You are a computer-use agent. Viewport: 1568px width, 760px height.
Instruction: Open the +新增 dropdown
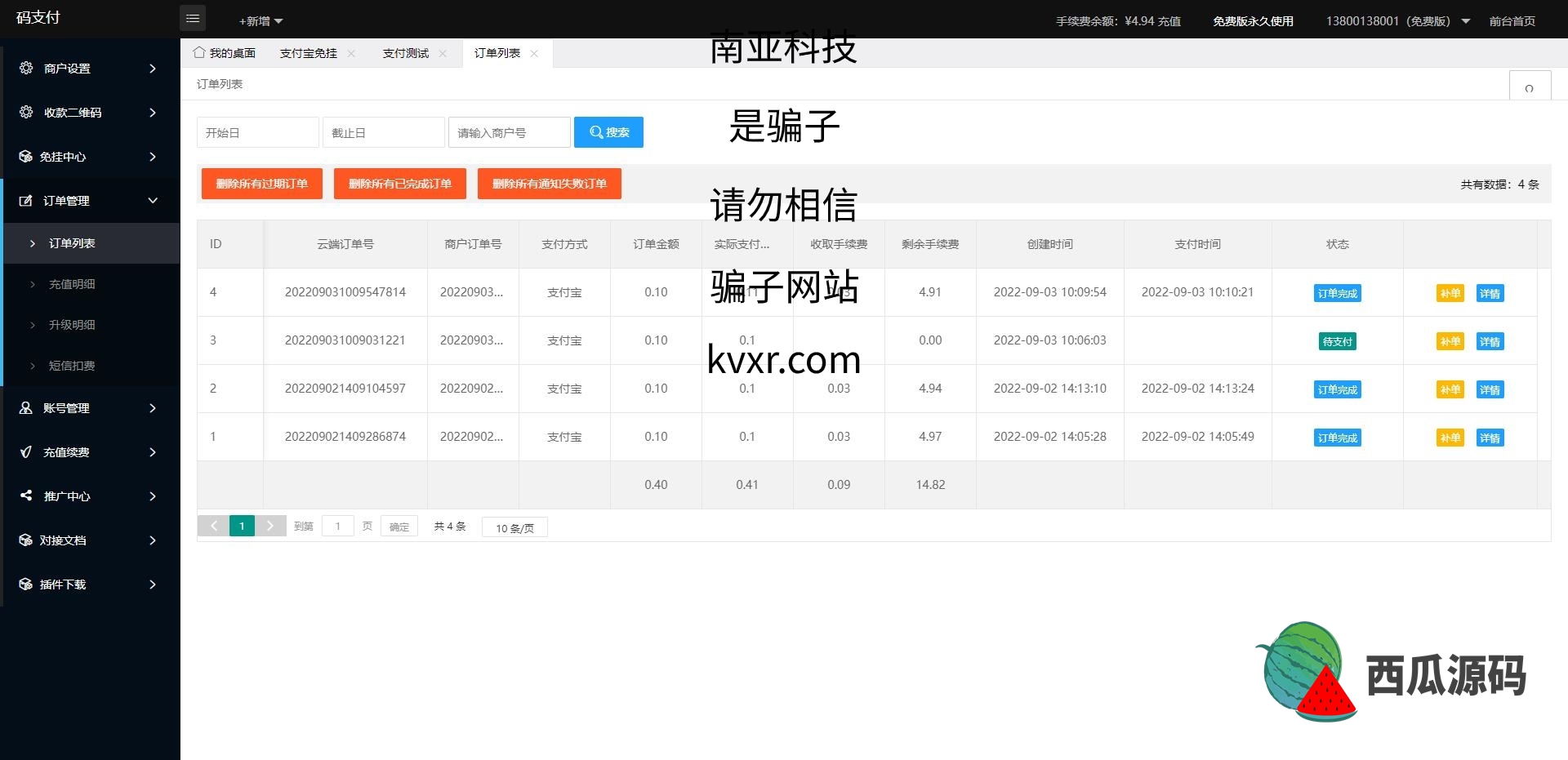tap(261, 21)
